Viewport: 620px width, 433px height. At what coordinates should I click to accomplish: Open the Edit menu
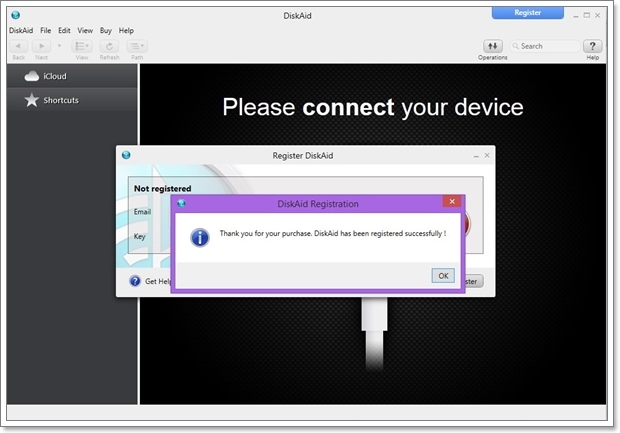[64, 30]
